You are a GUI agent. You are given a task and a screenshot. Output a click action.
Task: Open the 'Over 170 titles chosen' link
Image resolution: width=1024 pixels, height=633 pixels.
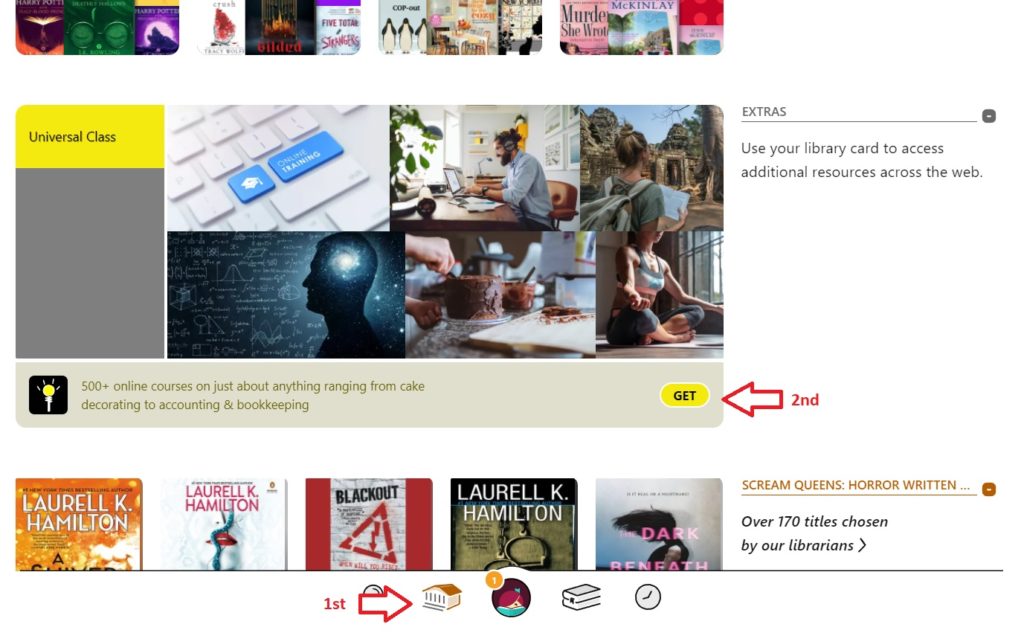point(814,521)
